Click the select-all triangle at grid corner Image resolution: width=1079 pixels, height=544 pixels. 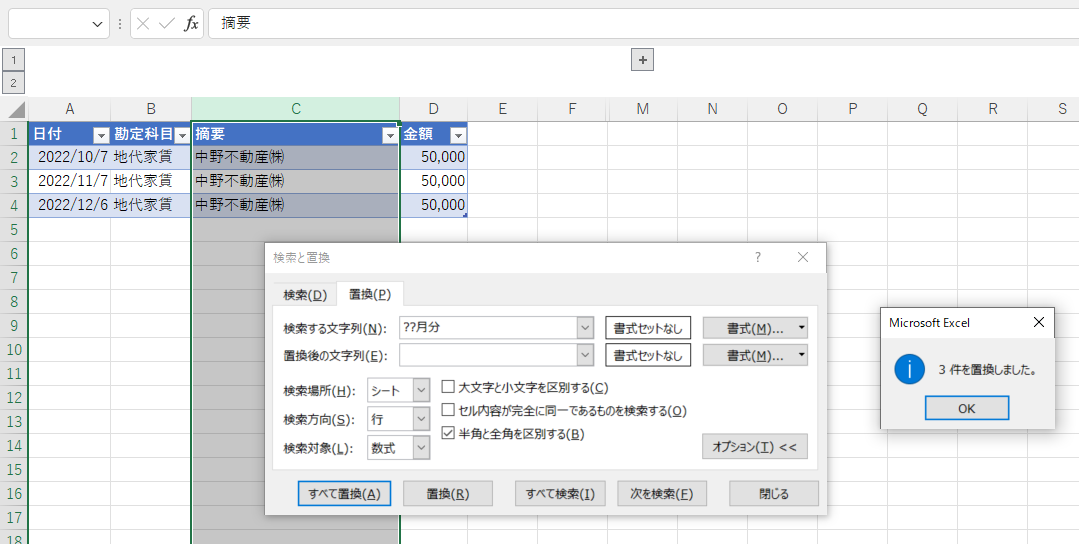click(16, 109)
